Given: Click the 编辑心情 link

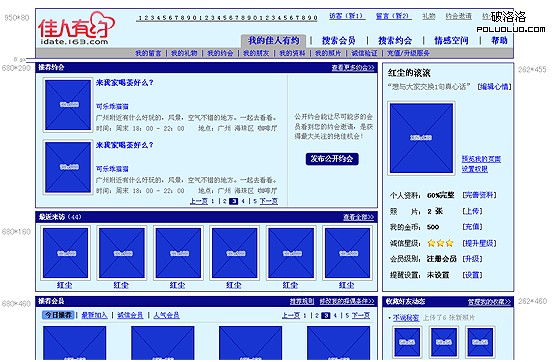Looking at the screenshot, I should (x=494, y=87).
